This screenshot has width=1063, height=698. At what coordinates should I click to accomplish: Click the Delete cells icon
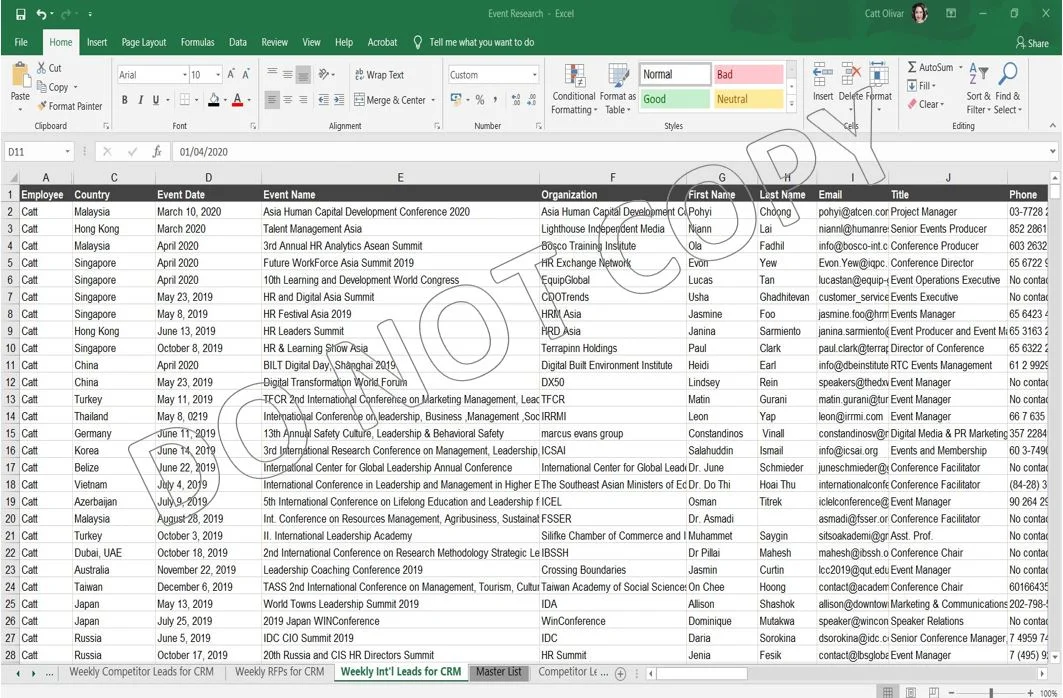pos(850,73)
